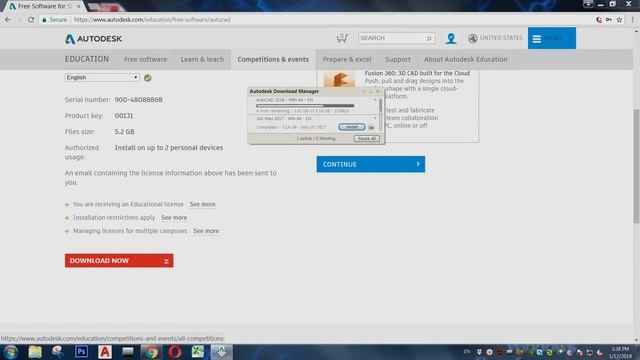Select the serial number 900-48088868

[x=138, y=100]
